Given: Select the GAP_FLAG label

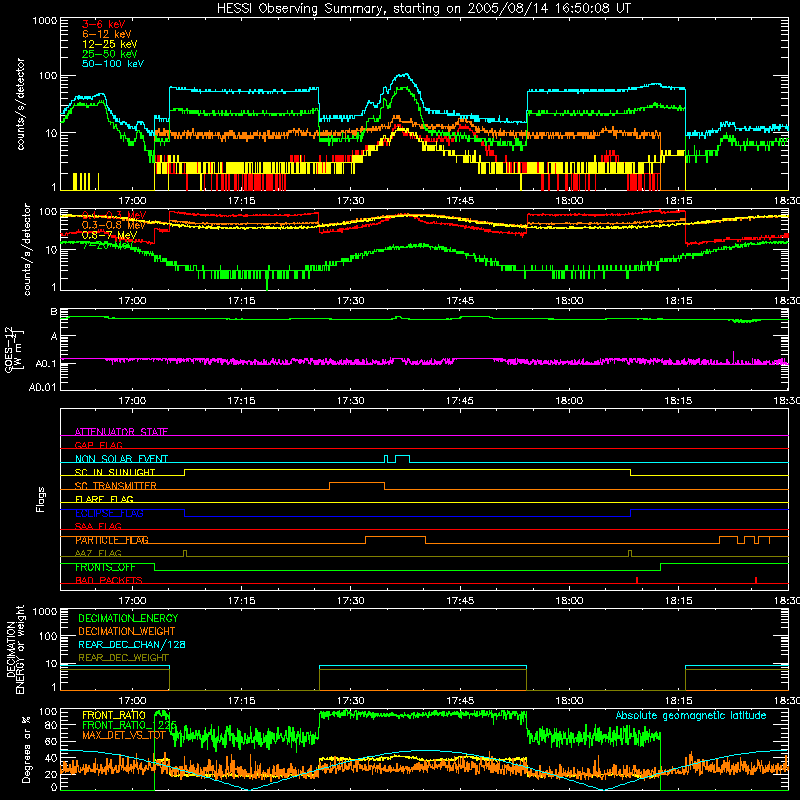Looking at the screenshot, I should [98, 445].
